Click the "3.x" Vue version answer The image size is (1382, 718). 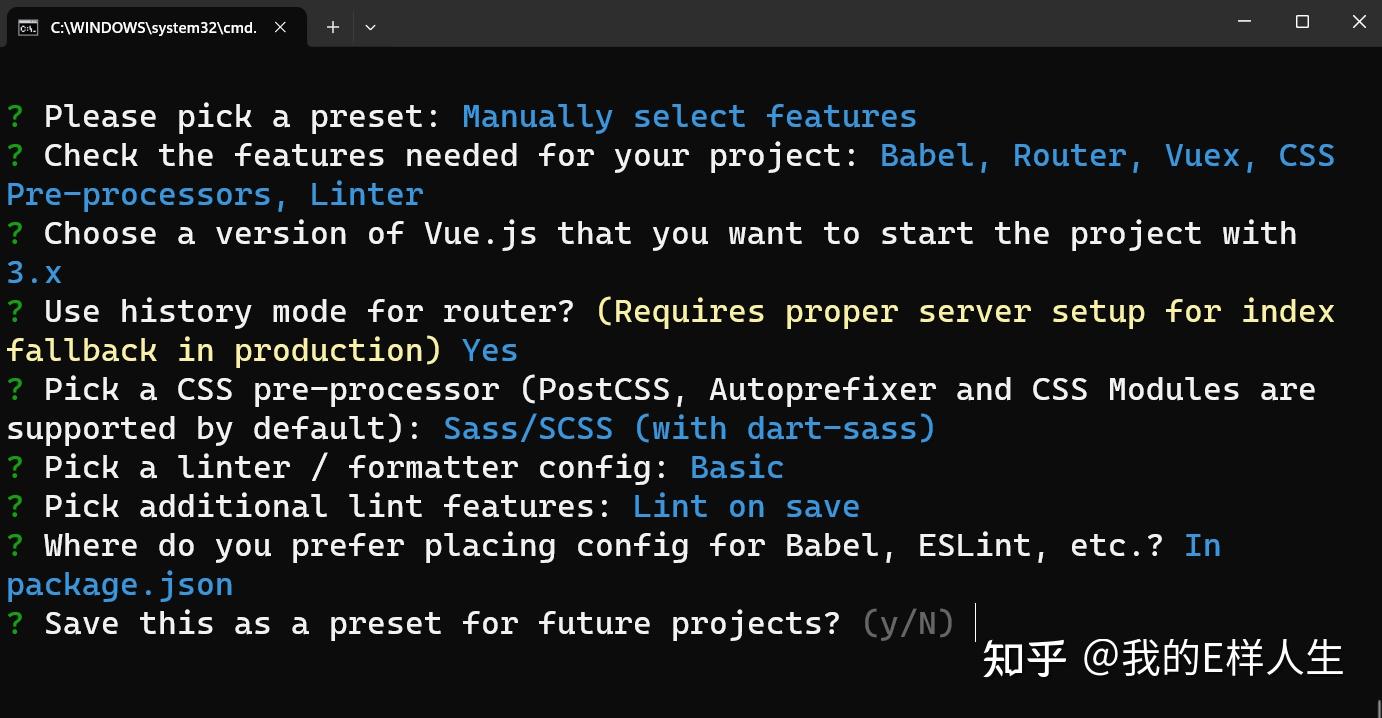[x=34, y=272]
